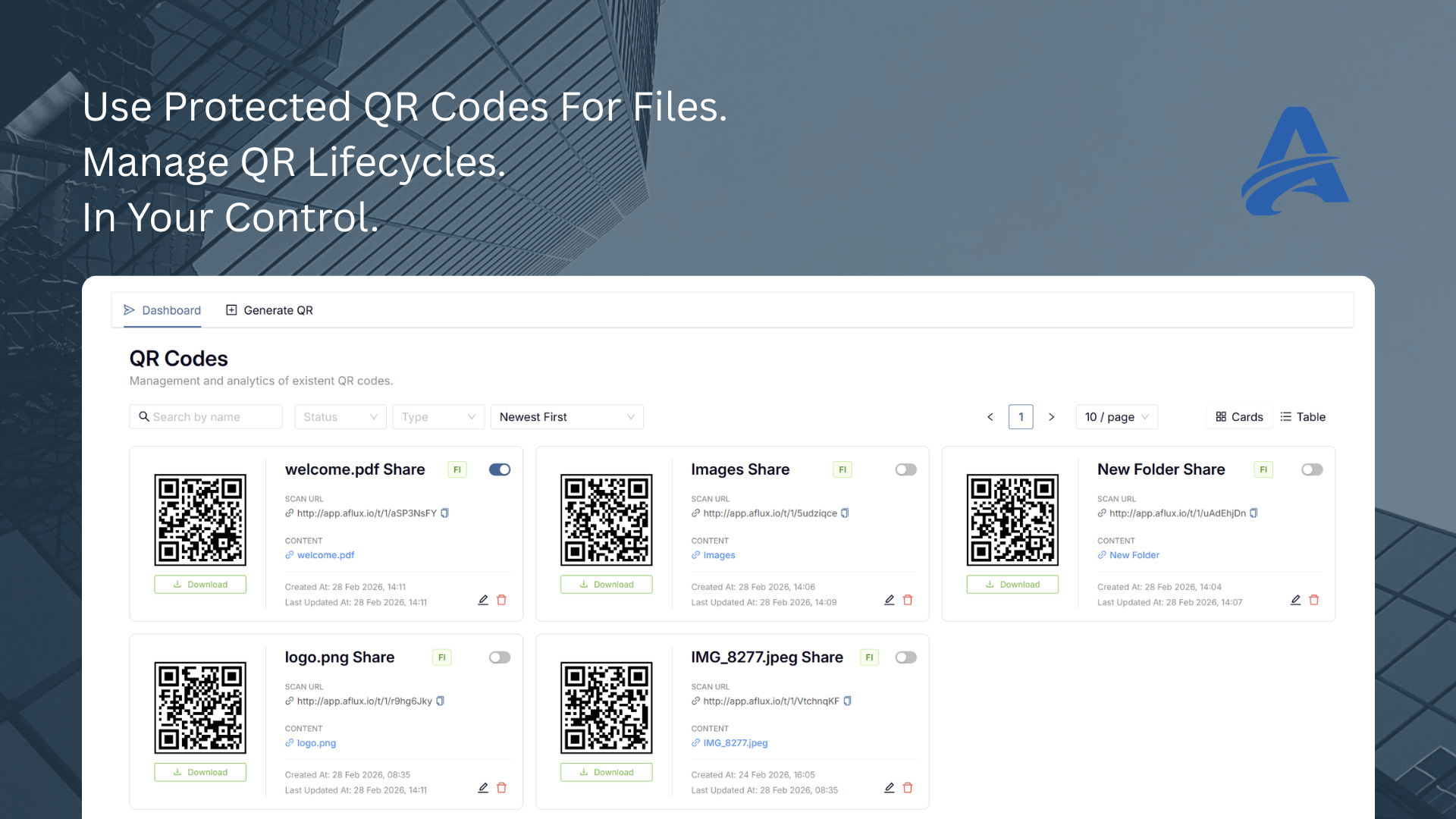Copy the welcome.pdf Share scan URL
The width and height of the screenshot is (1456, 819).
pyautogui.click(x=445, y=513)
